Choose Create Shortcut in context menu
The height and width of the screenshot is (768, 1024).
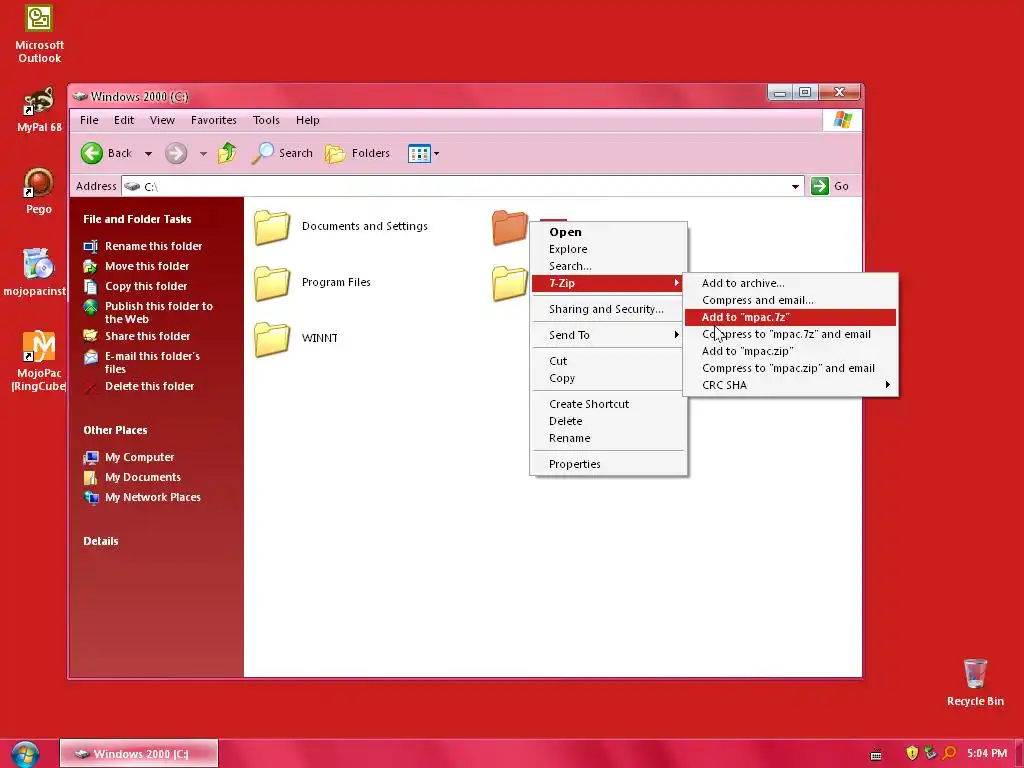[x=608, y=404]
